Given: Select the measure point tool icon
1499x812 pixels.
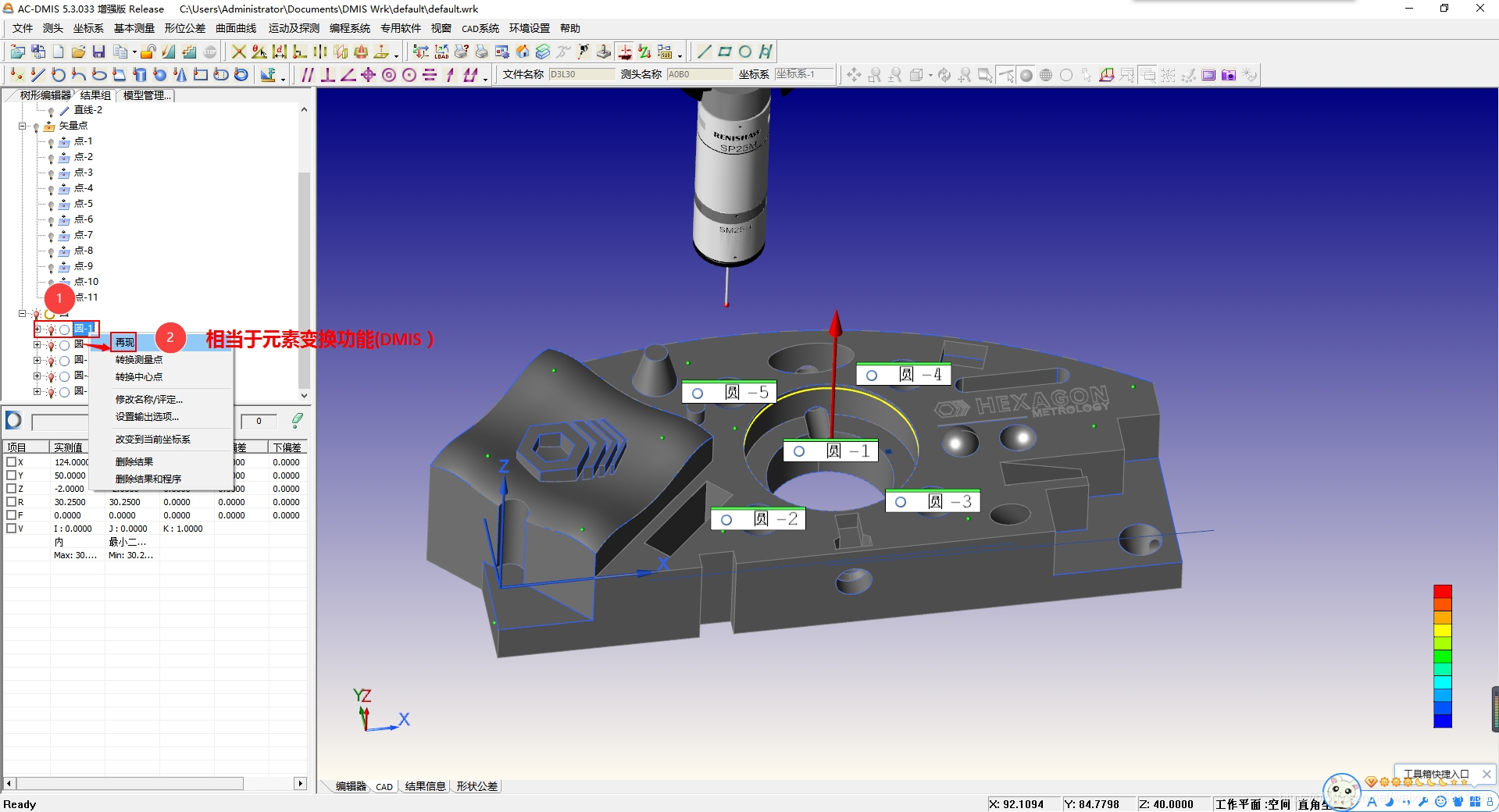Looking at the screenshot, I should [x=16, y=75].
